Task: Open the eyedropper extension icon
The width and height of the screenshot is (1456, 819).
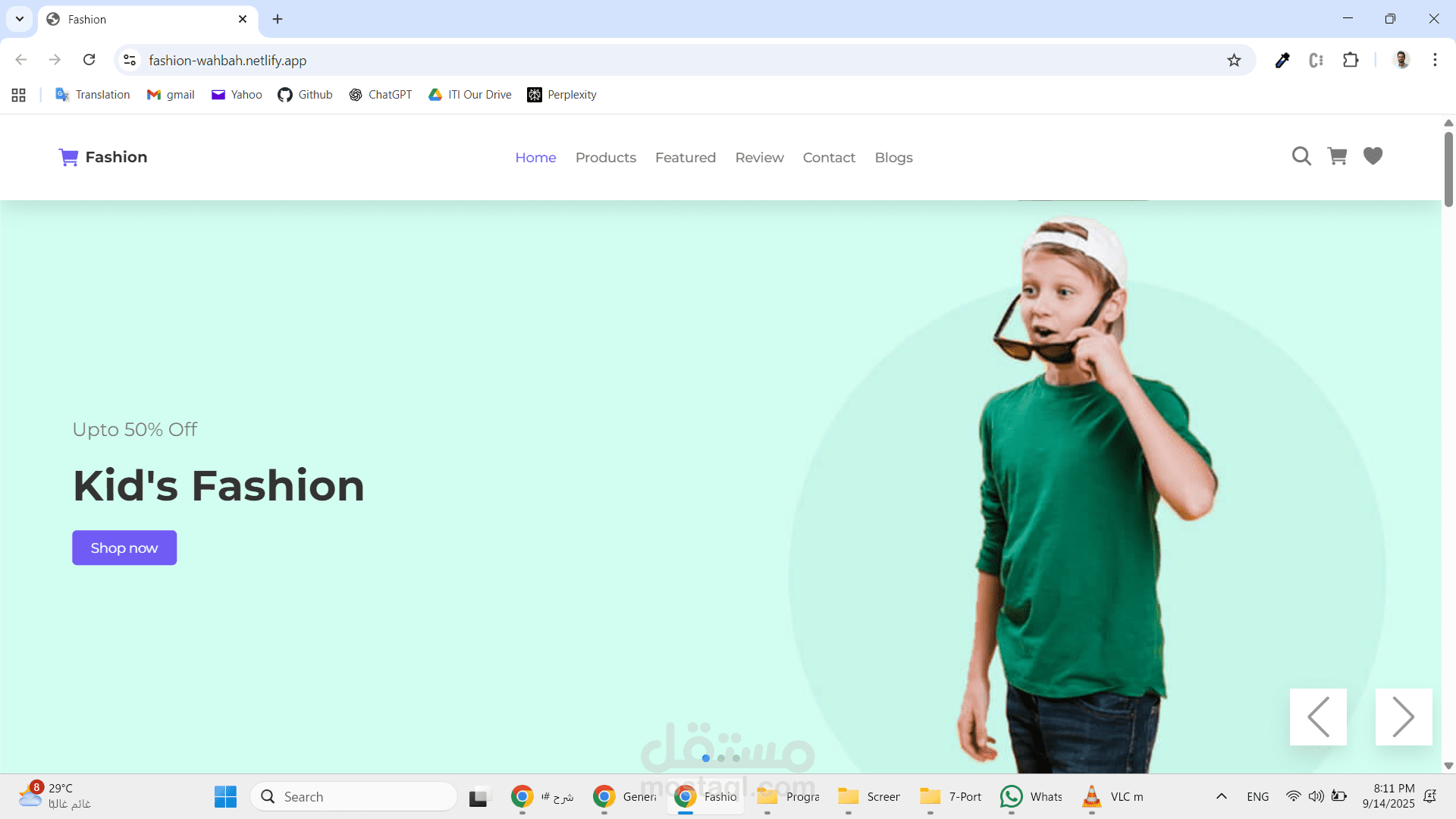Action: click(1282, 61)
